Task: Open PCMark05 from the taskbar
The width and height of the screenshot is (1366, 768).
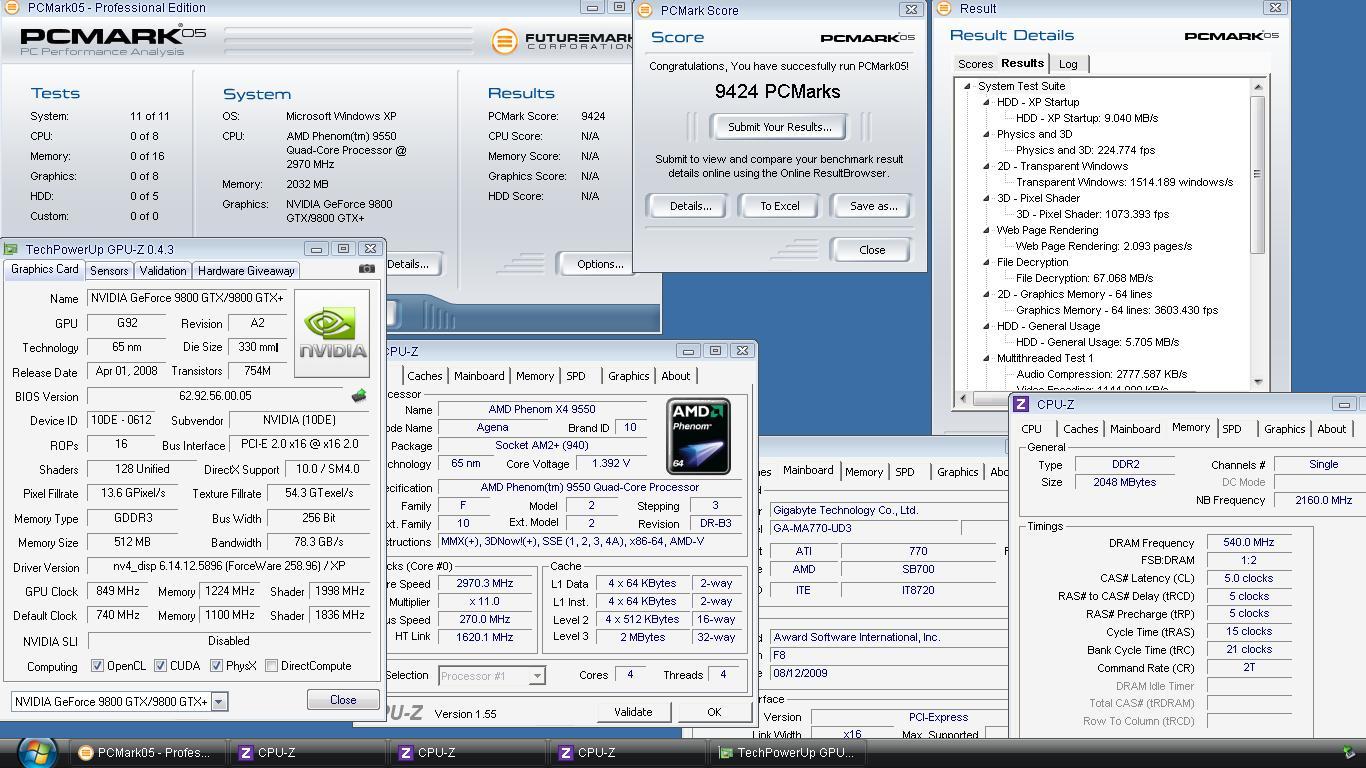Action: [x=146, y=753]
